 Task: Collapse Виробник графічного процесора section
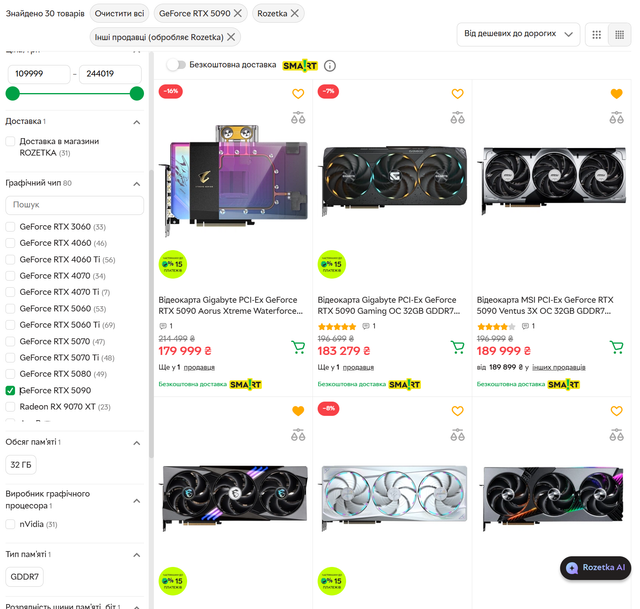pyautogui.click(x=137, y=500)
